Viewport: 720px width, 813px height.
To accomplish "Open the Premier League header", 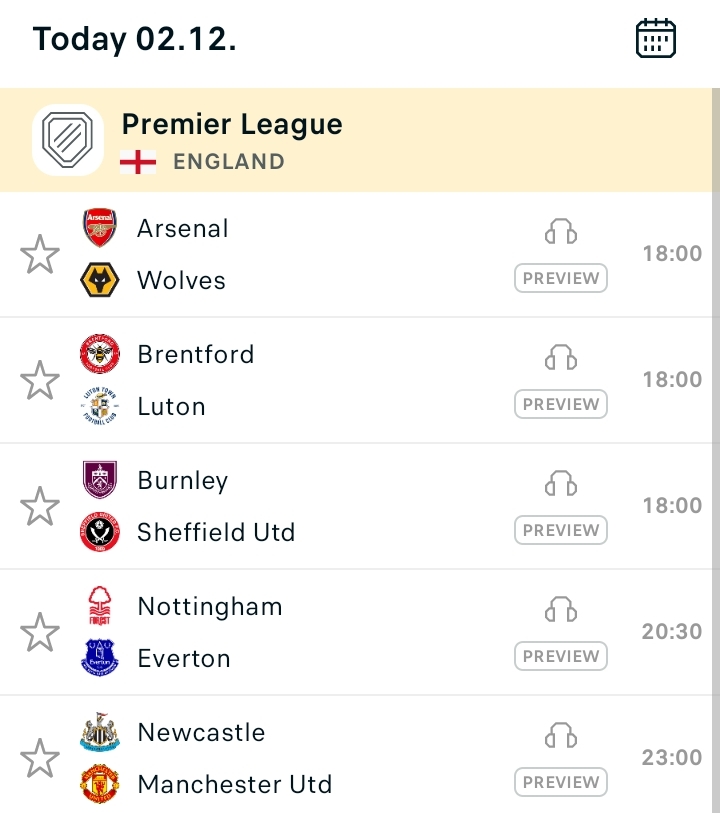I will tap(356, 140).
